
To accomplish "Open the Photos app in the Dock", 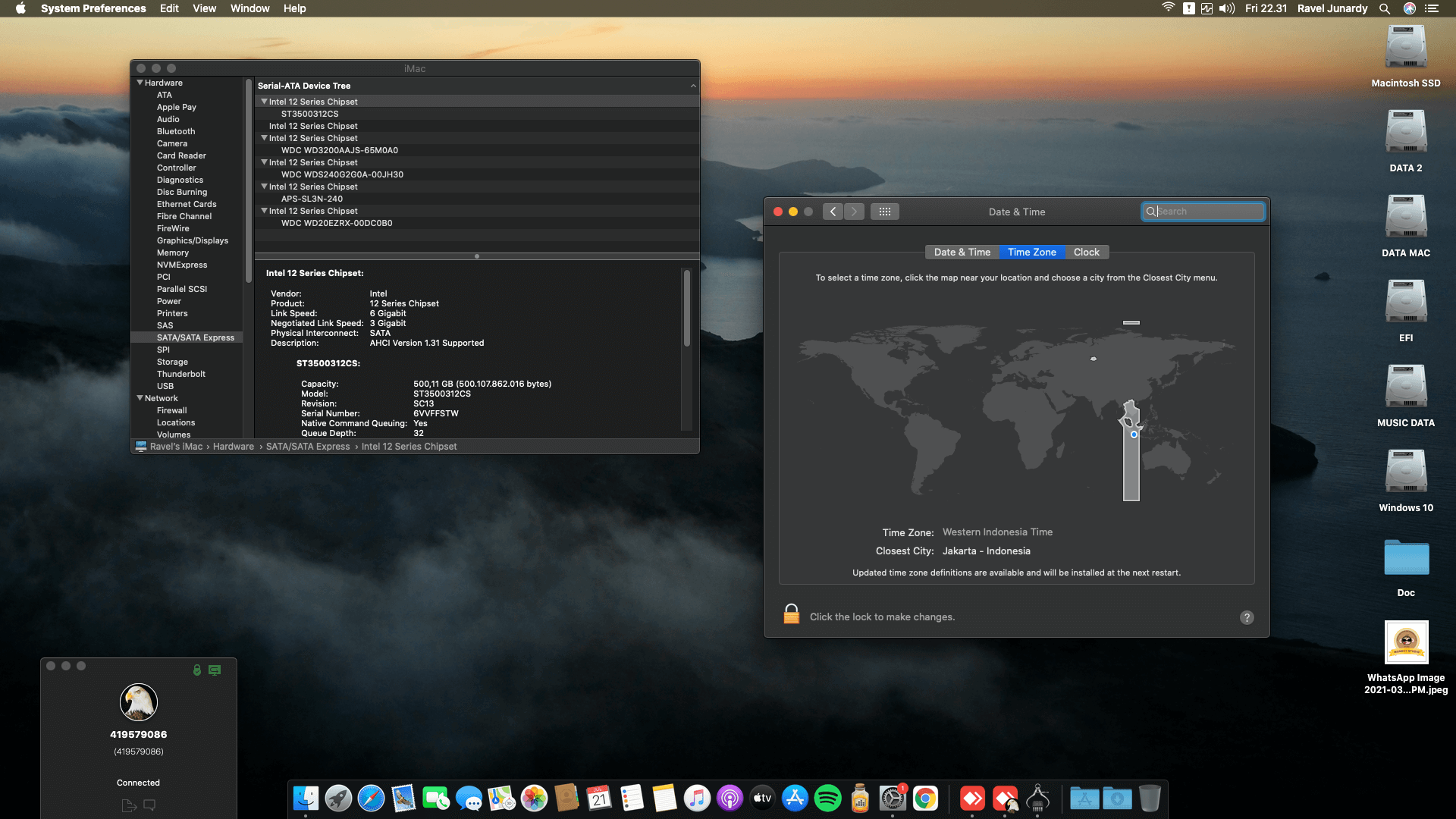I will click(x=534, y=798).
